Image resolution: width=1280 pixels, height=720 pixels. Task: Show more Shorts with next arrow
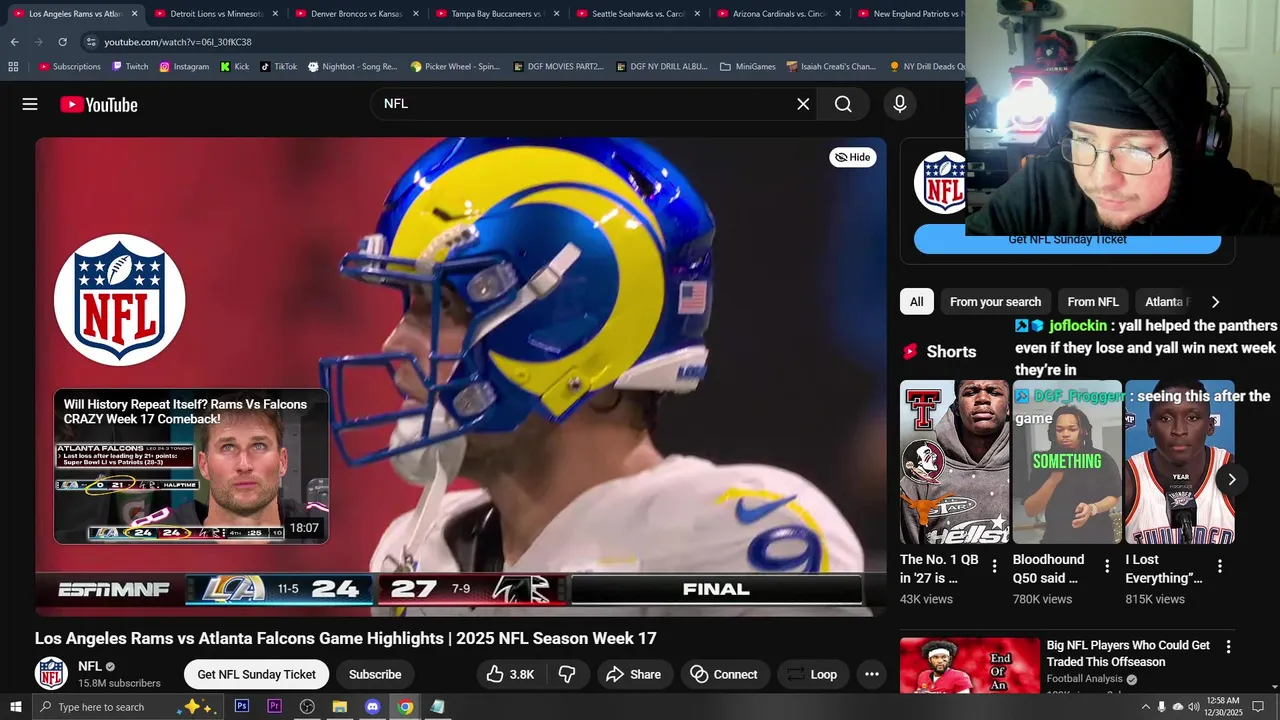[x=1232, y=479]
